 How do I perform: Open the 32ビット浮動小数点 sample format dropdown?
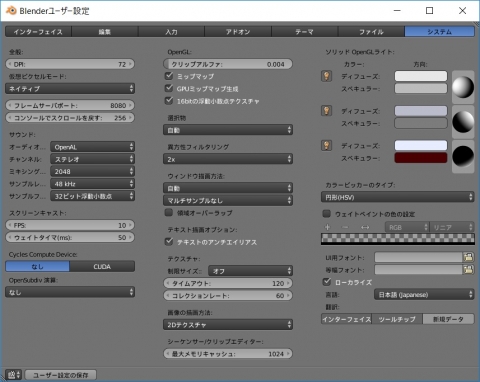coord(93,196)
